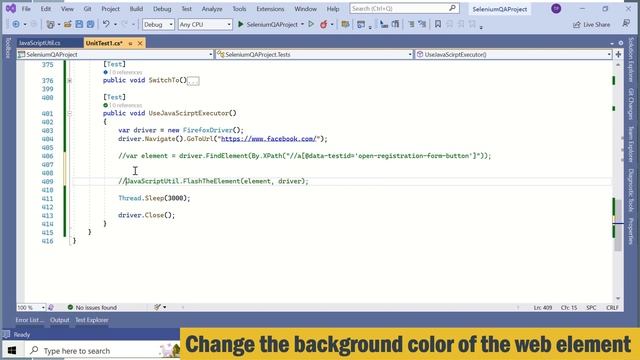
Task: Open the Edit menu
Action: [46, 9]
